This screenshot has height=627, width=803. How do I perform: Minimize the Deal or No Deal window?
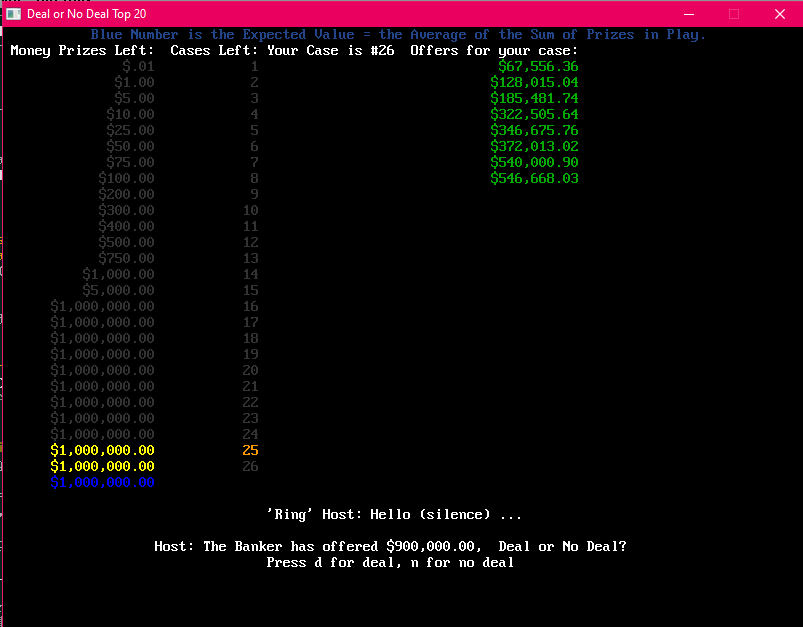coord(688,14)
